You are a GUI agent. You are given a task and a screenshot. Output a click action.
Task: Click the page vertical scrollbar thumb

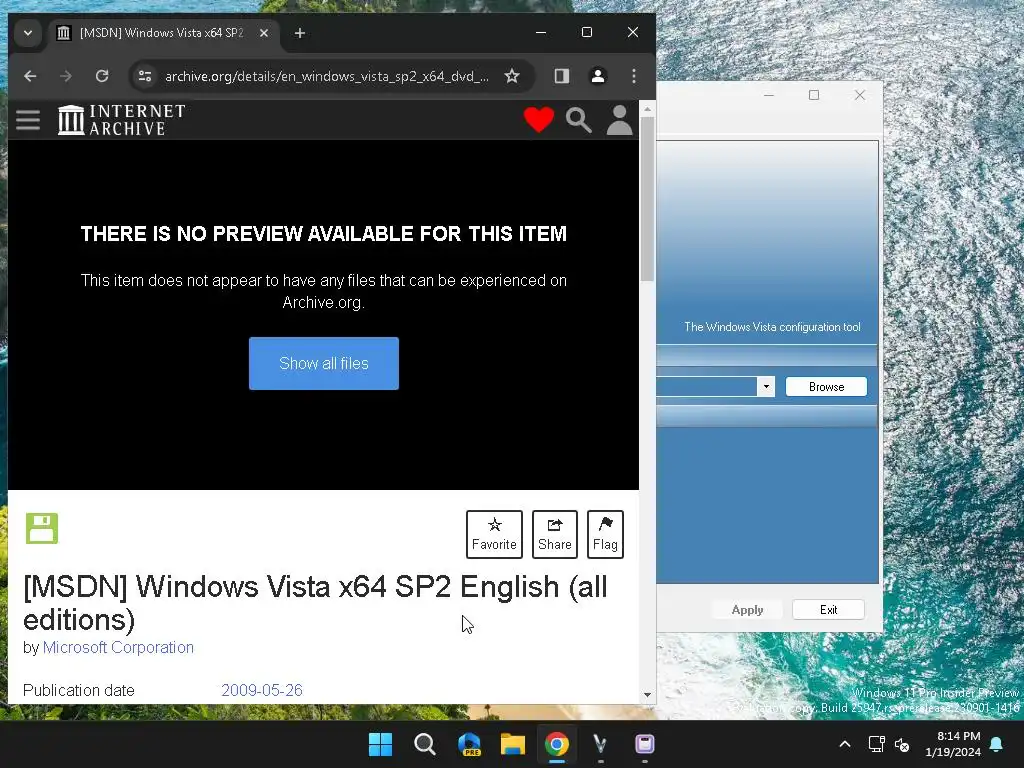tap(647, 199)
